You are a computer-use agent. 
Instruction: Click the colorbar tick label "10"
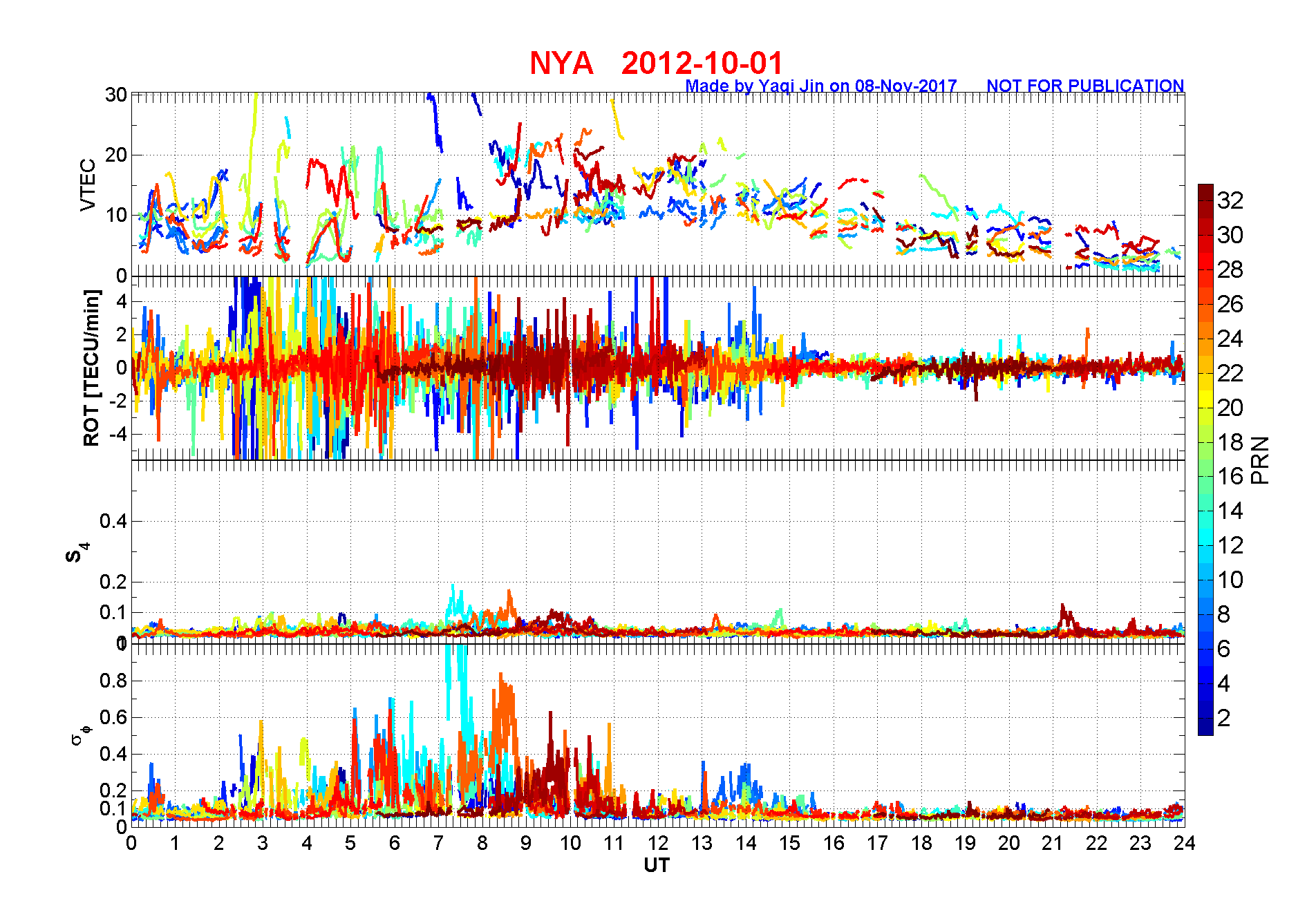tap(1230, 580)
